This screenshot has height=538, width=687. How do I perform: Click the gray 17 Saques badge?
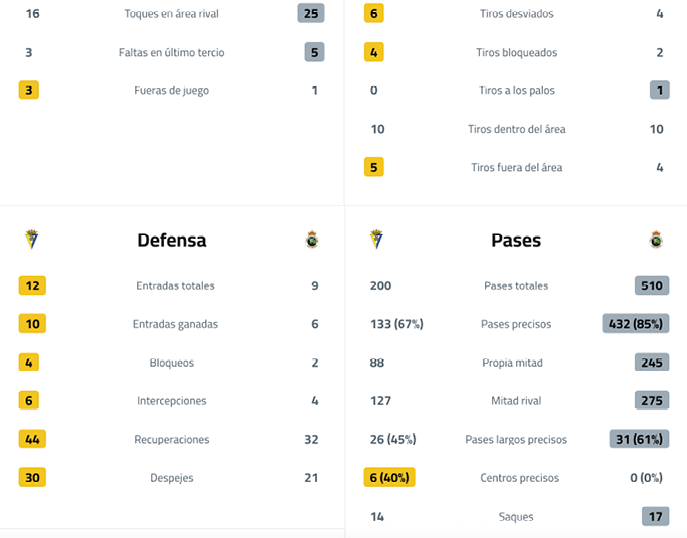(x=656, y=517)
